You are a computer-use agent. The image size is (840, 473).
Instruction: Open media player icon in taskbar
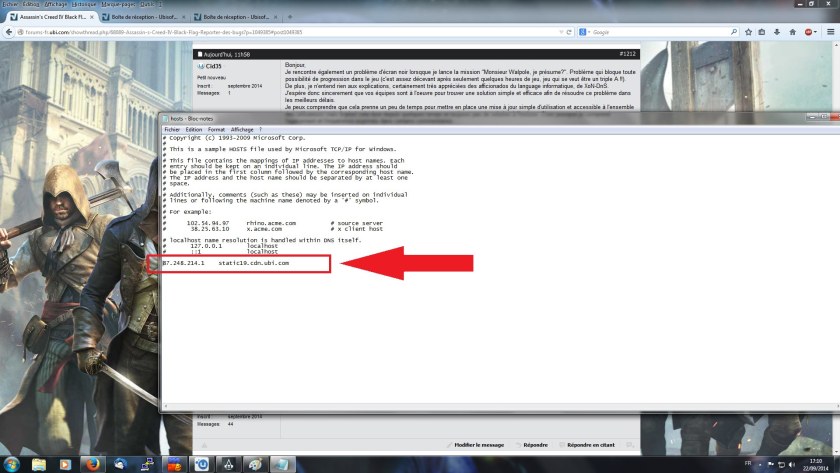click(65, 464)
